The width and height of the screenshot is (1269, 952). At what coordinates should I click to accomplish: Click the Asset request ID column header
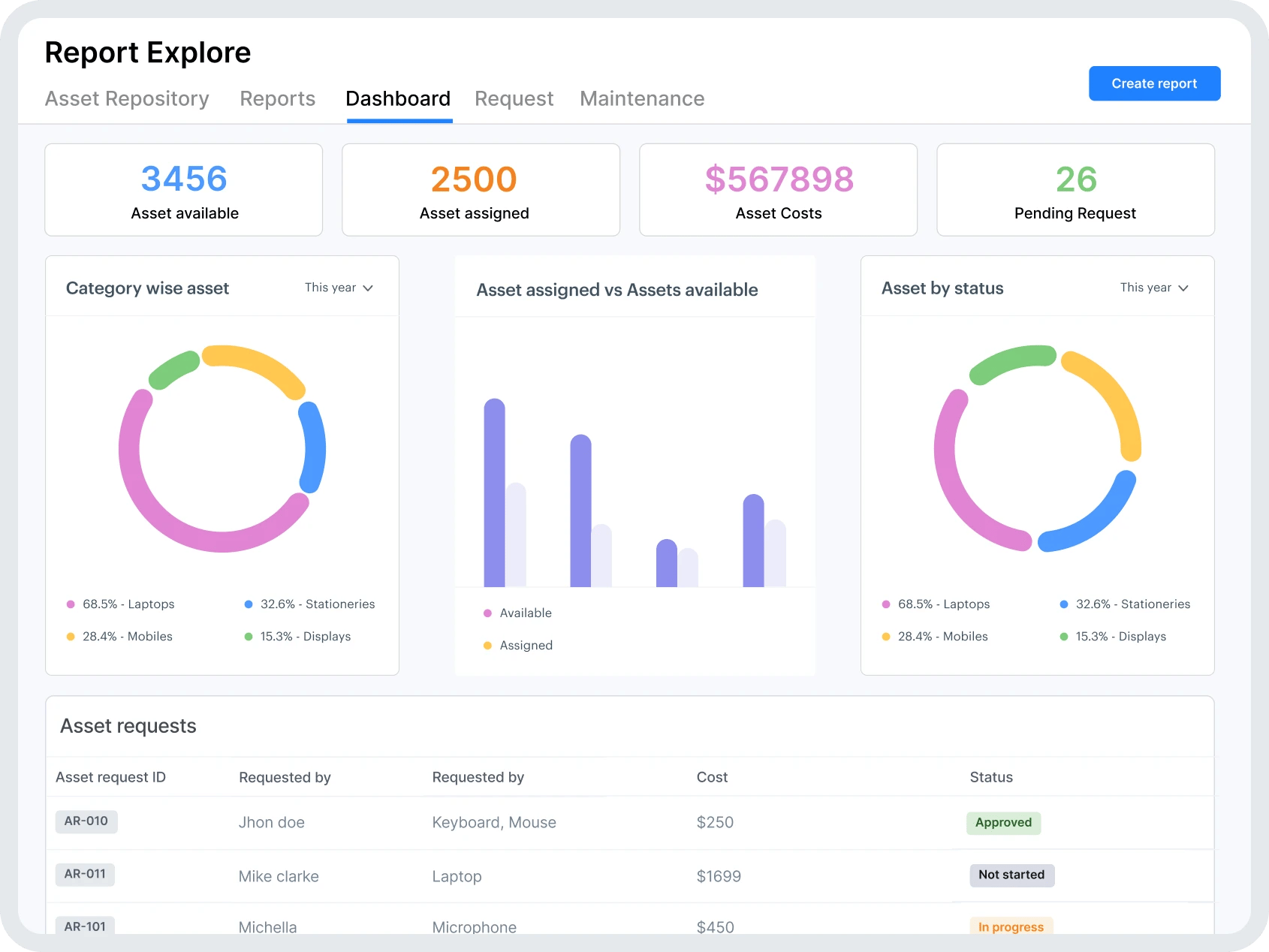110,778
